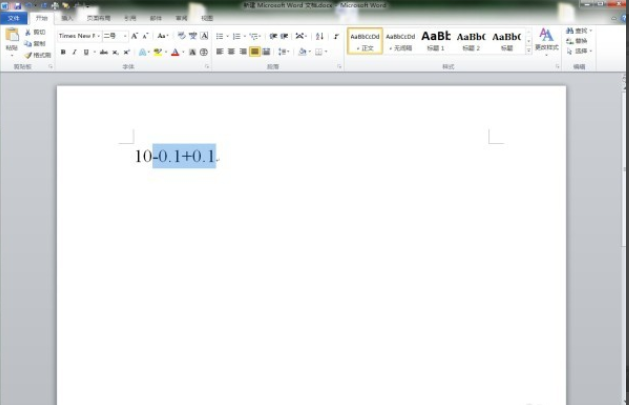The height and width of the screenshot is (405, 629).
Task: Click the Save icon in quick access toolbar
Action: tap(17, 6)
